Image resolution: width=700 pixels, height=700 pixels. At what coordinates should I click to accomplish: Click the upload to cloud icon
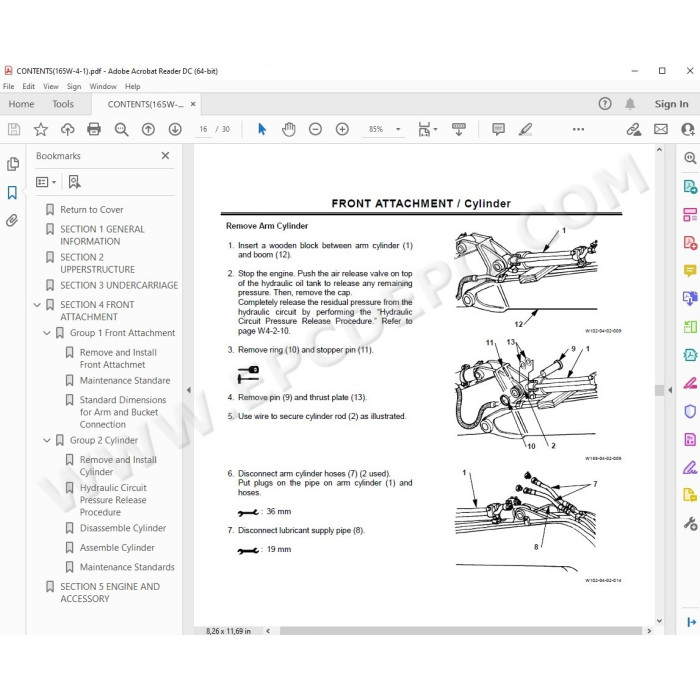pos(67,129)
